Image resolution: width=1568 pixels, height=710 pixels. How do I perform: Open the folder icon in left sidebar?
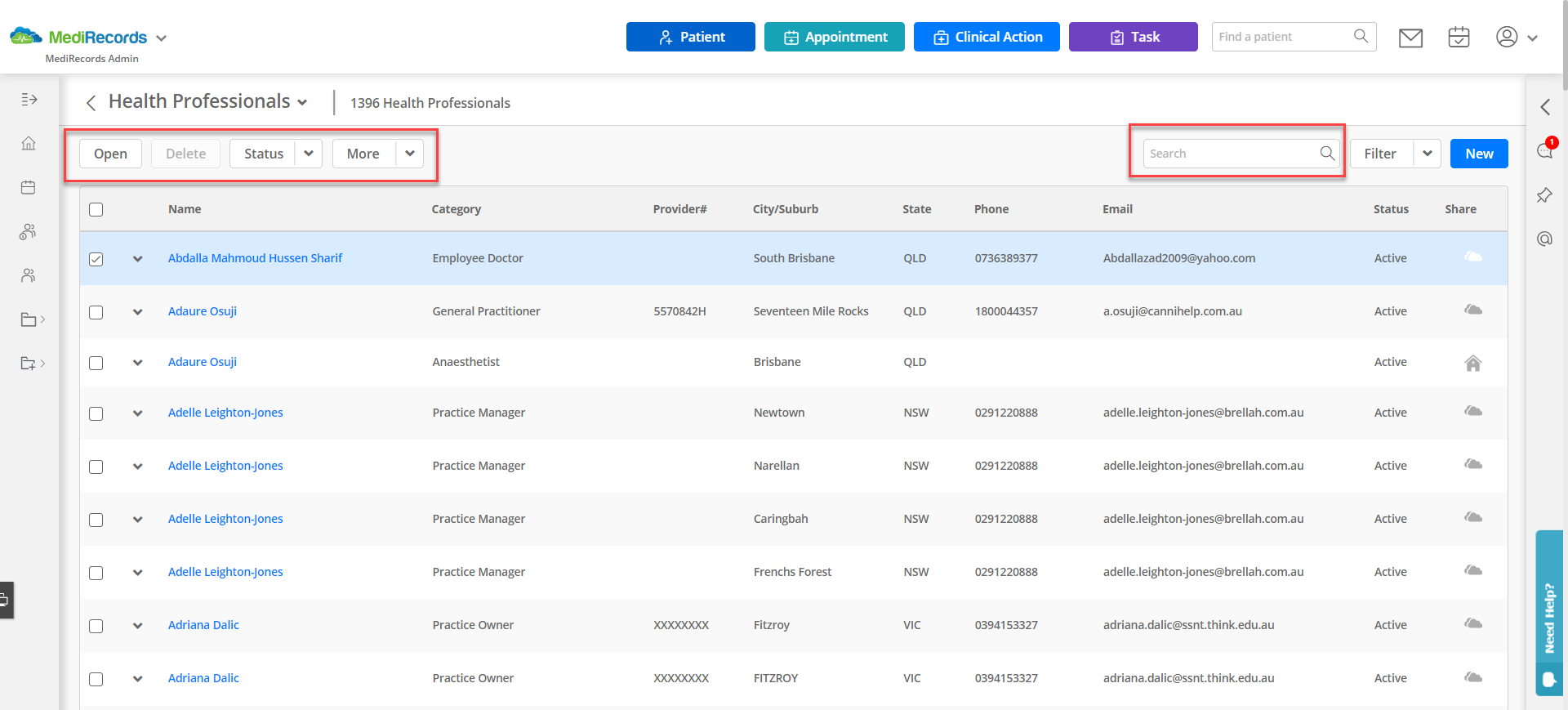coord(29,319)
